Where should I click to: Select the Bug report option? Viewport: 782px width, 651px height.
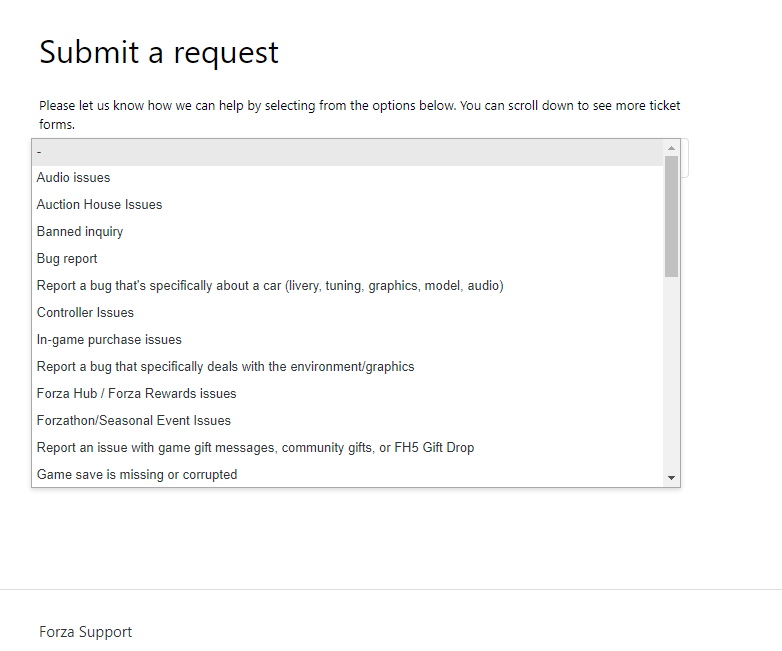67,259
